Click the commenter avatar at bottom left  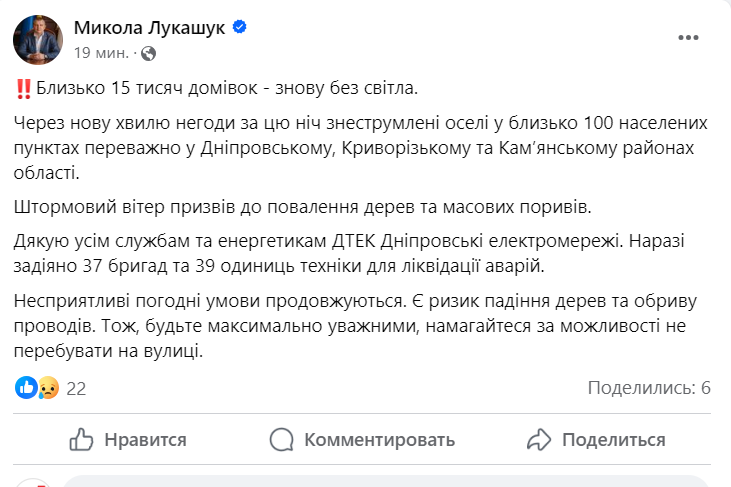(33, 482)
